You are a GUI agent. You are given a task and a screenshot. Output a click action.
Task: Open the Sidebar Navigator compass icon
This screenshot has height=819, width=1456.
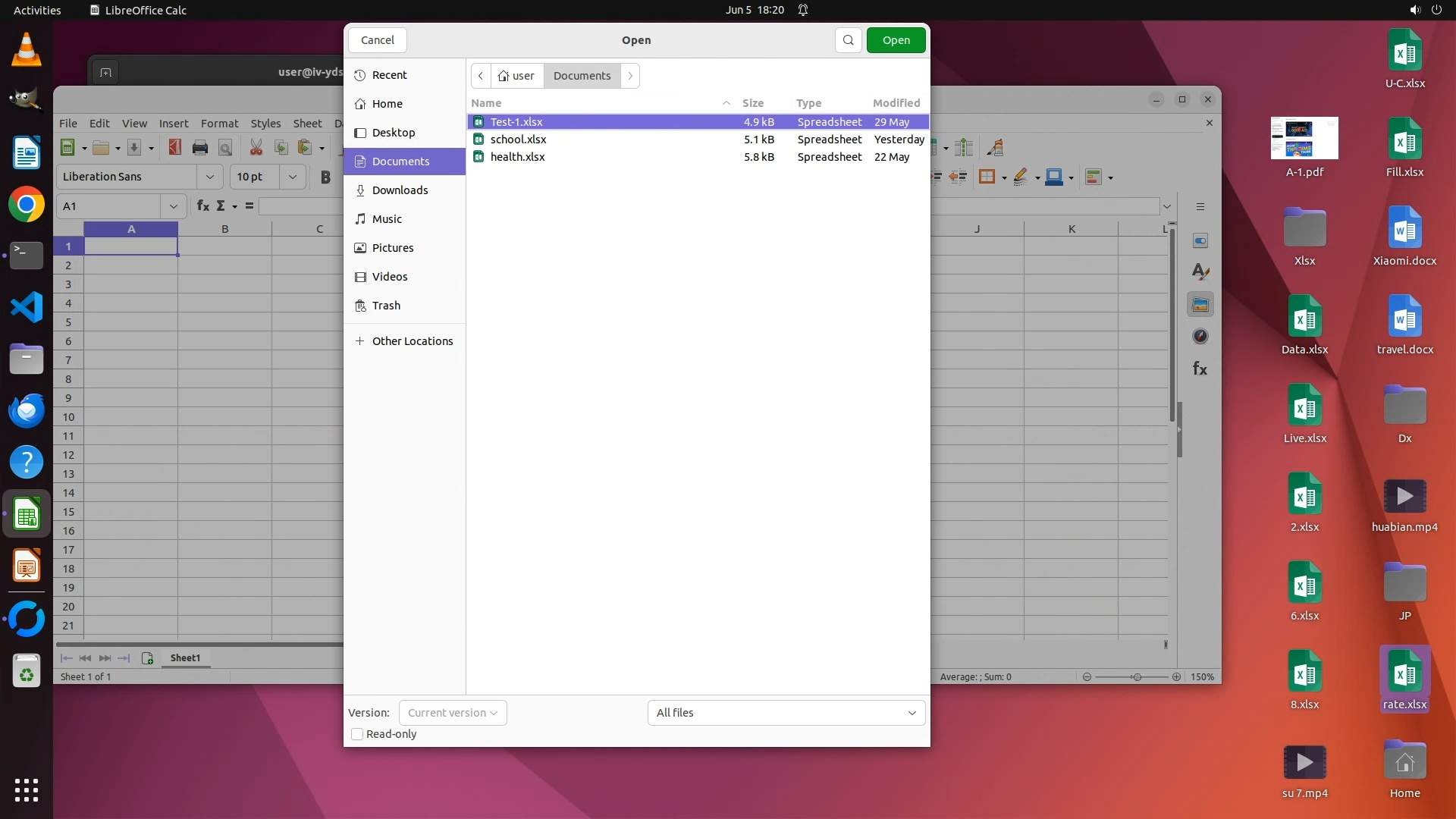tap(1200, 336)
